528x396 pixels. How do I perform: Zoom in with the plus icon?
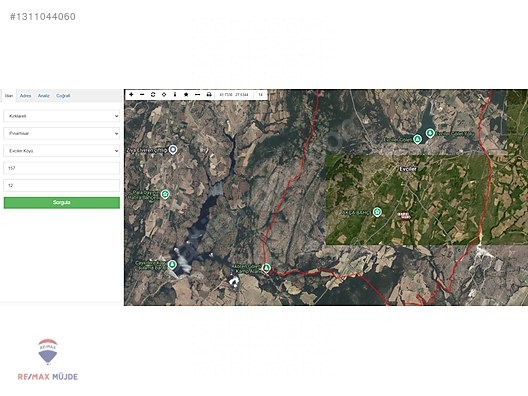point(131,95)
